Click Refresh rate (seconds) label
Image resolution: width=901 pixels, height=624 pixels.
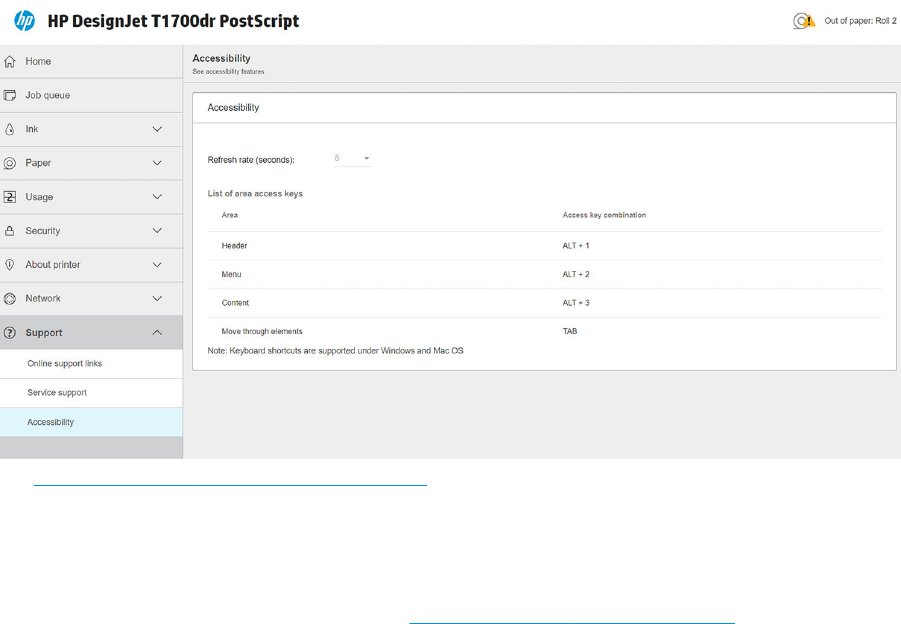(x=251, y=160)
